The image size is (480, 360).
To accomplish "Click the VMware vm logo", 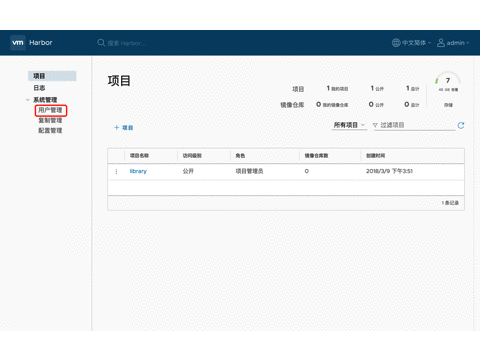I will (x=18, y=43).
